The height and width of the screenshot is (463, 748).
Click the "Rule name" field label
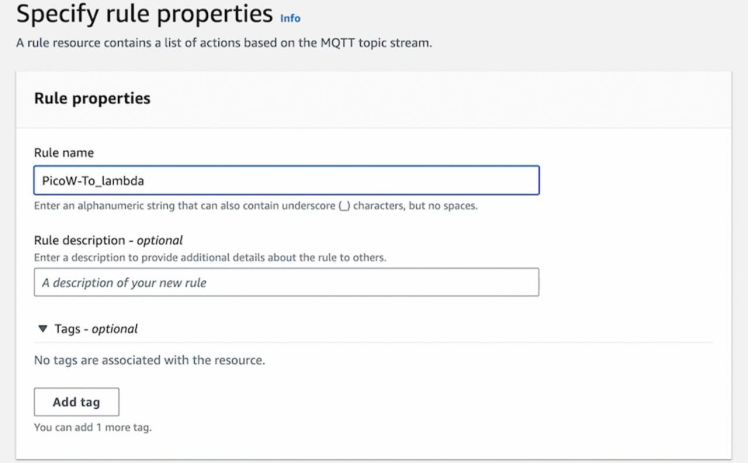[65, 152]
